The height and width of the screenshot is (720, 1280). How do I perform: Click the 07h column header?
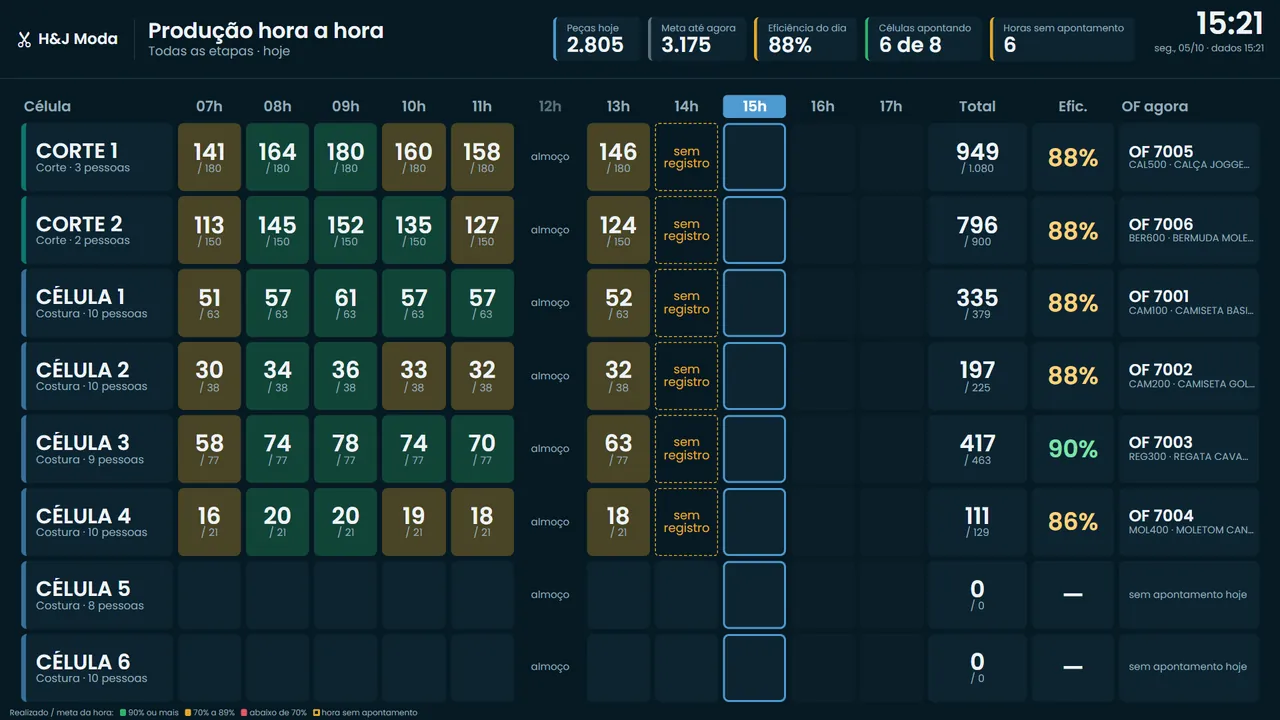[x=210, y=107]
